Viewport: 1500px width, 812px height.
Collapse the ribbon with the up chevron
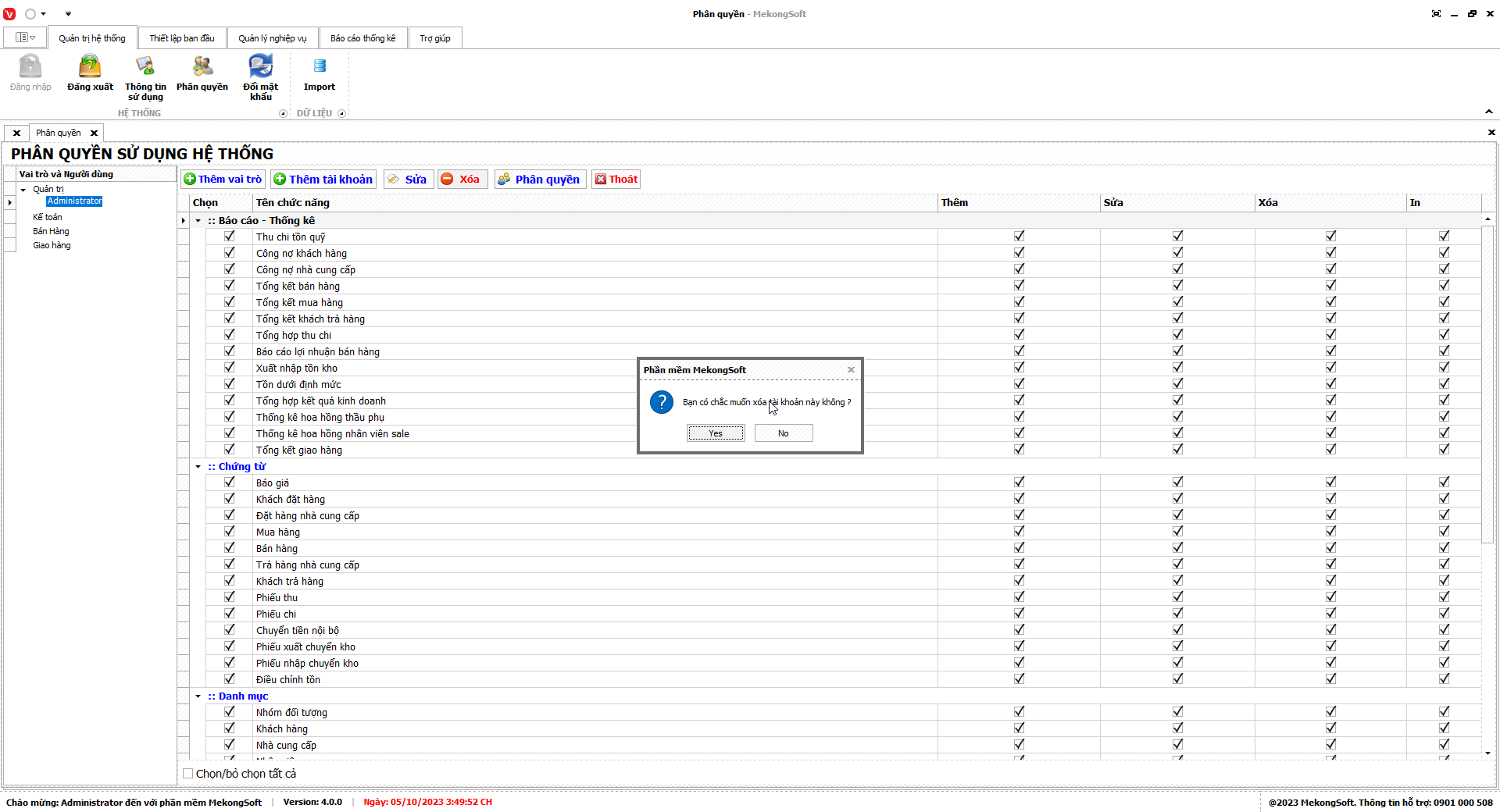(1489, 112)
